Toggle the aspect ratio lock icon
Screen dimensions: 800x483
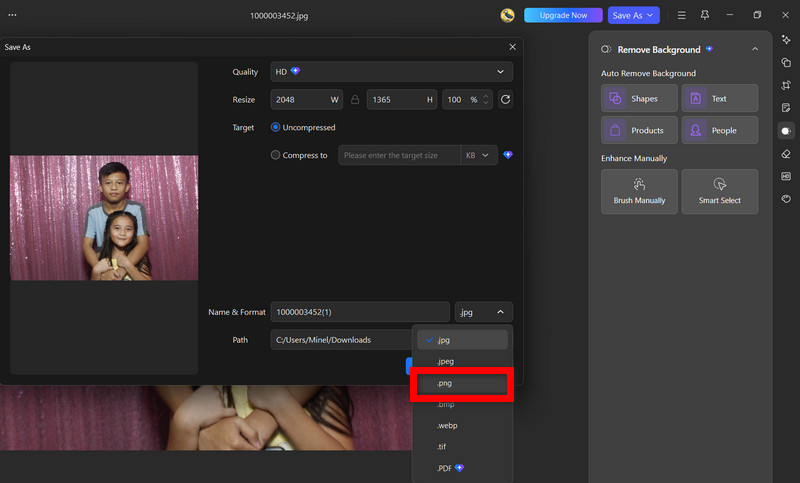[355, 99]
